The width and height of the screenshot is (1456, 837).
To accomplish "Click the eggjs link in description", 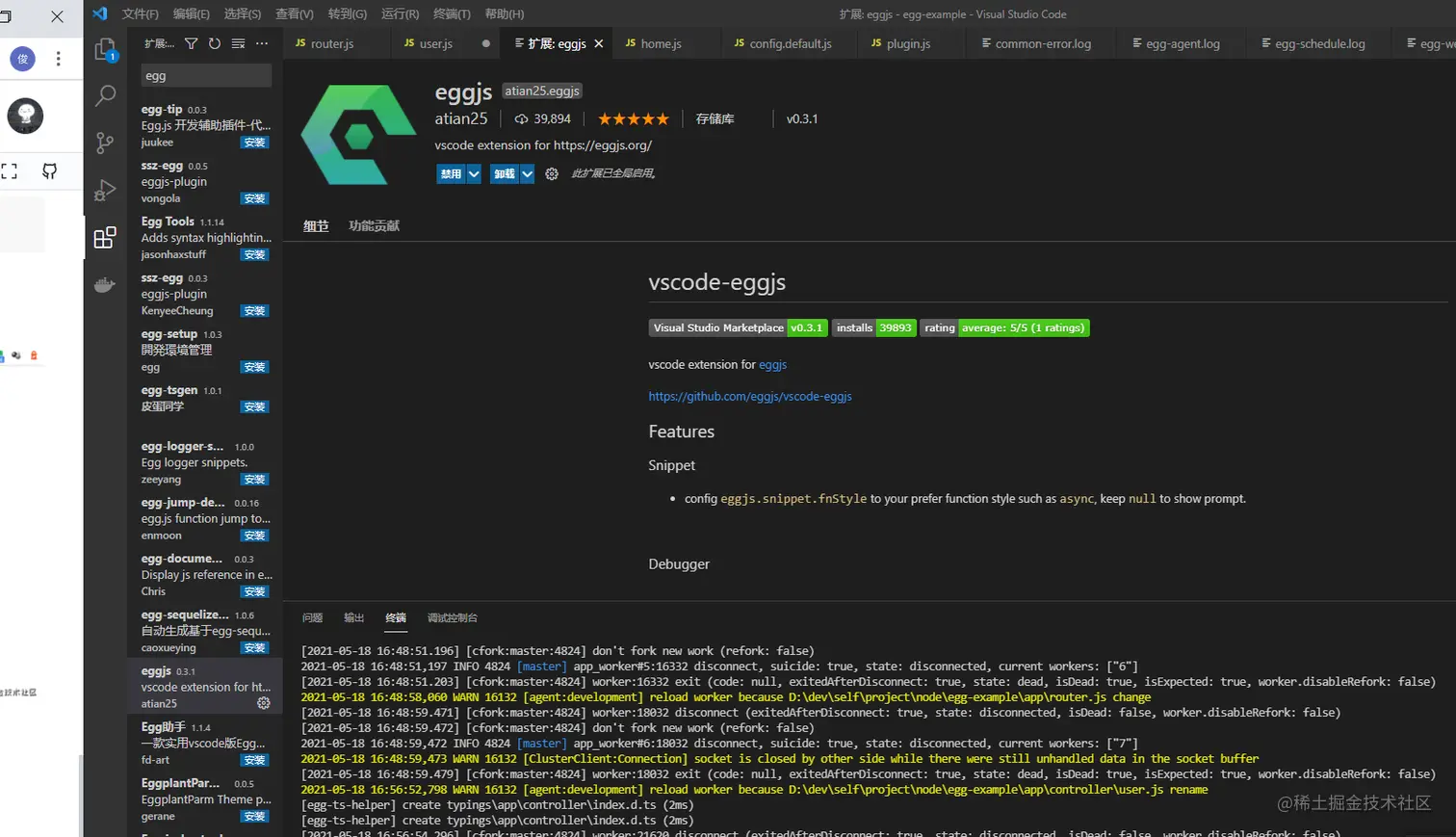I will [772, 365].
